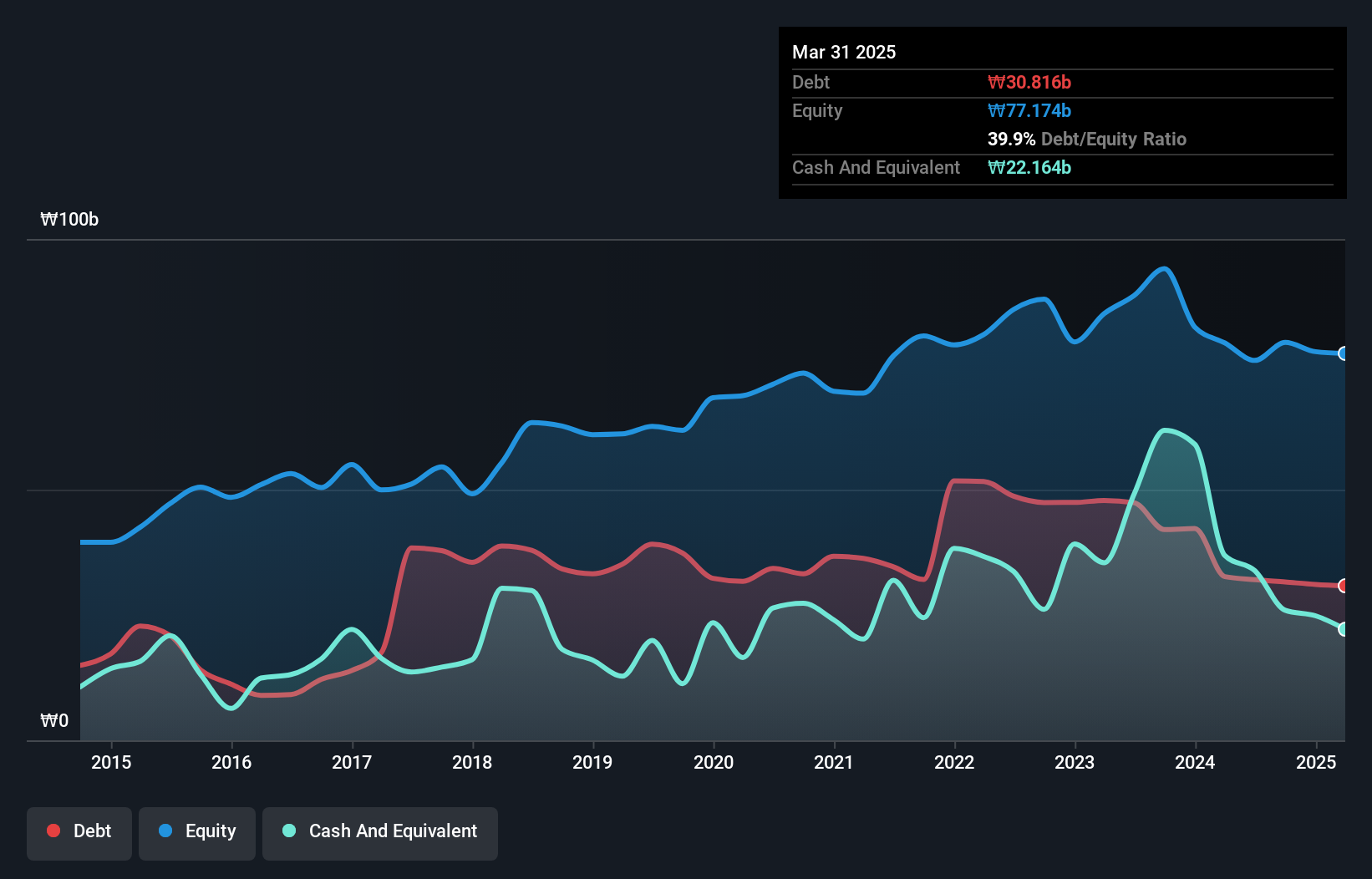Toggle the Equity series legend button
1372x879 pixels.
(197, 833)
